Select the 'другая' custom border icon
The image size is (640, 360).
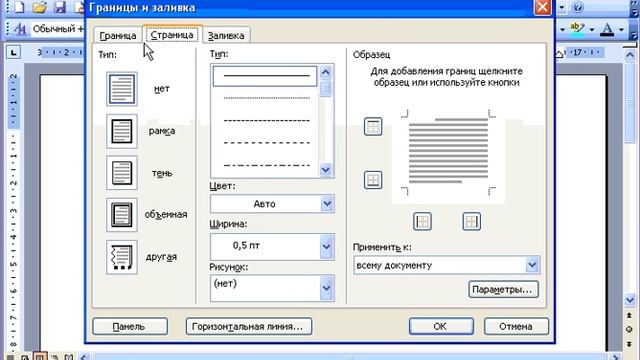(x=122, y=257)
